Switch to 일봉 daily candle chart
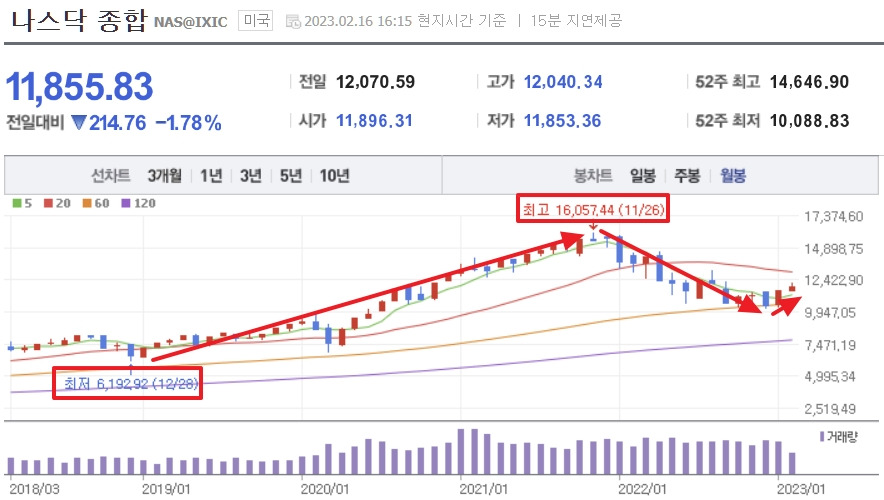This screenshot has width=884, height=500. pos(643,176)
